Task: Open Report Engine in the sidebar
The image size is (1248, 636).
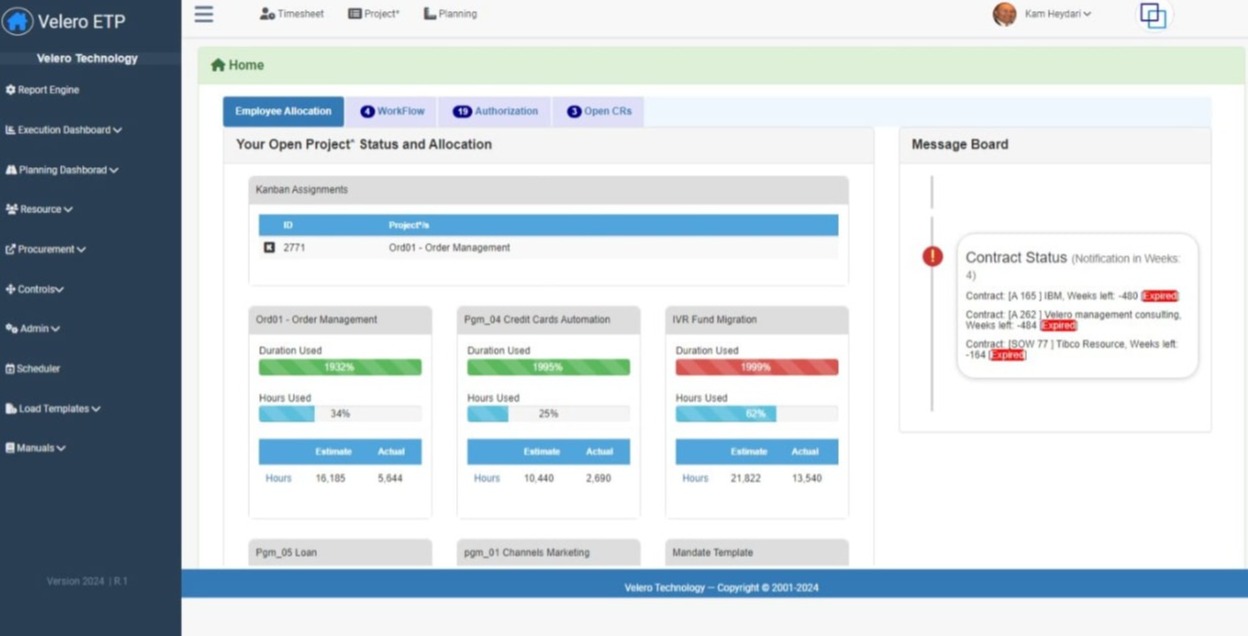Action: point(43,90)
